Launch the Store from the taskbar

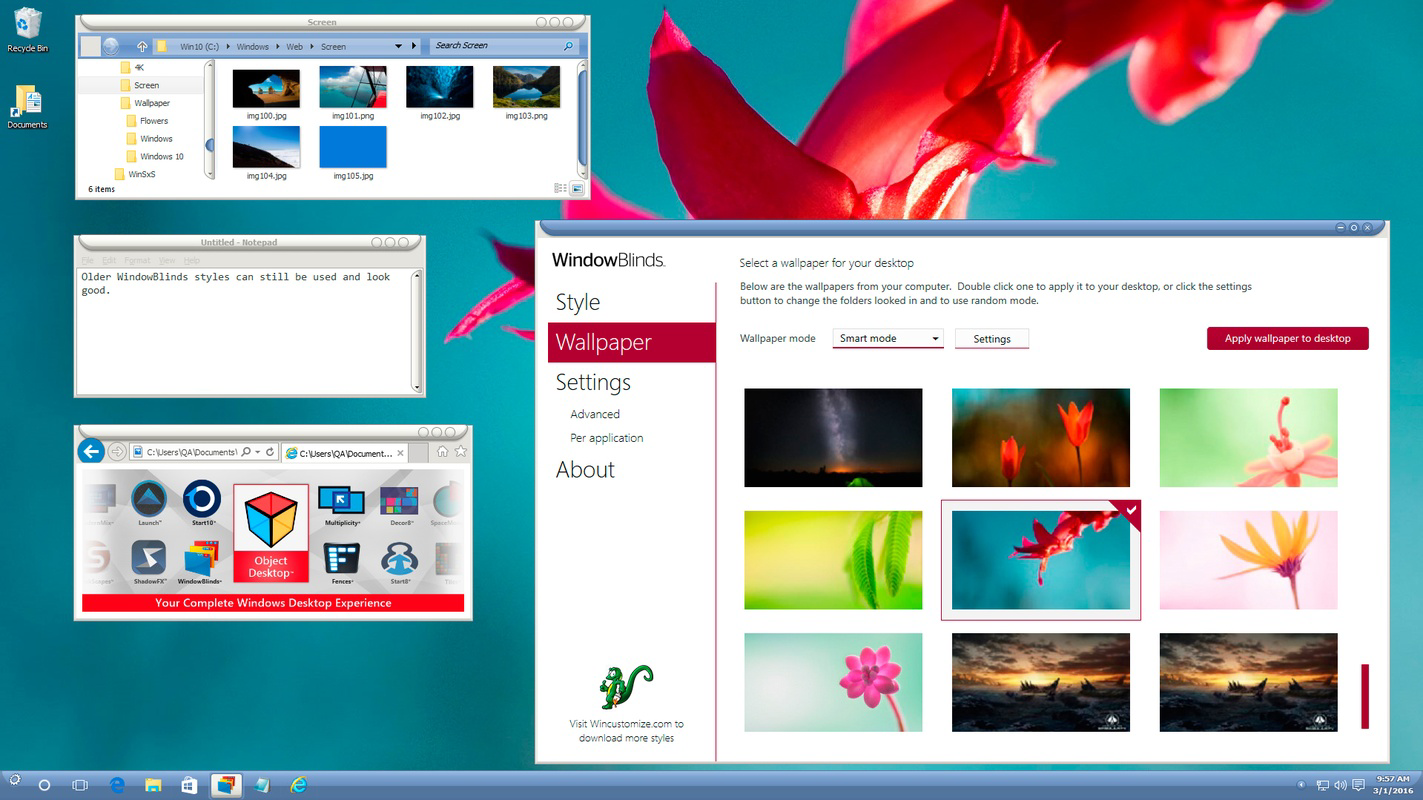pyautogui.click(x=189, y=785)
